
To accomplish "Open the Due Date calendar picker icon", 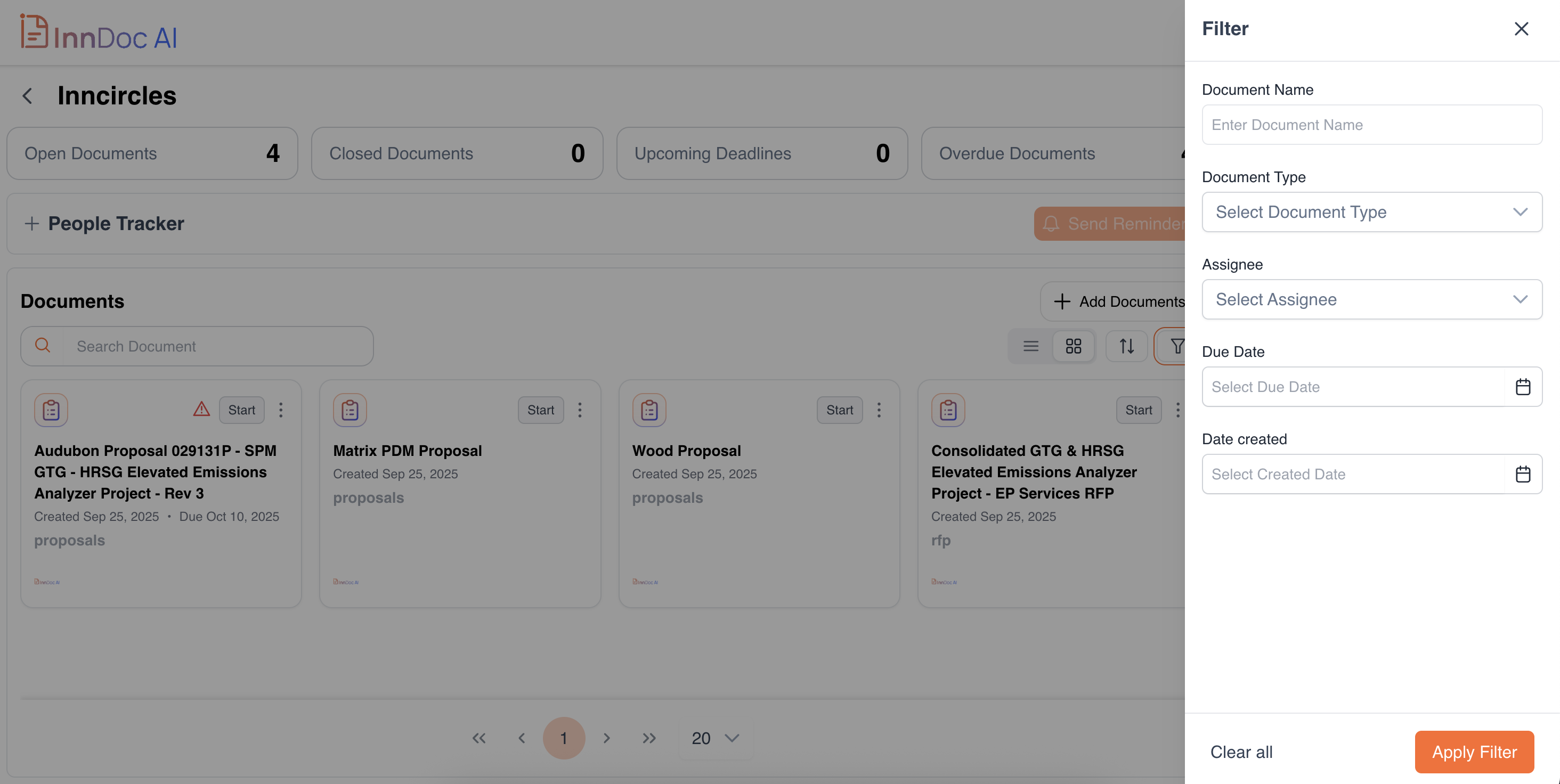I will (x=1523, y=387).
